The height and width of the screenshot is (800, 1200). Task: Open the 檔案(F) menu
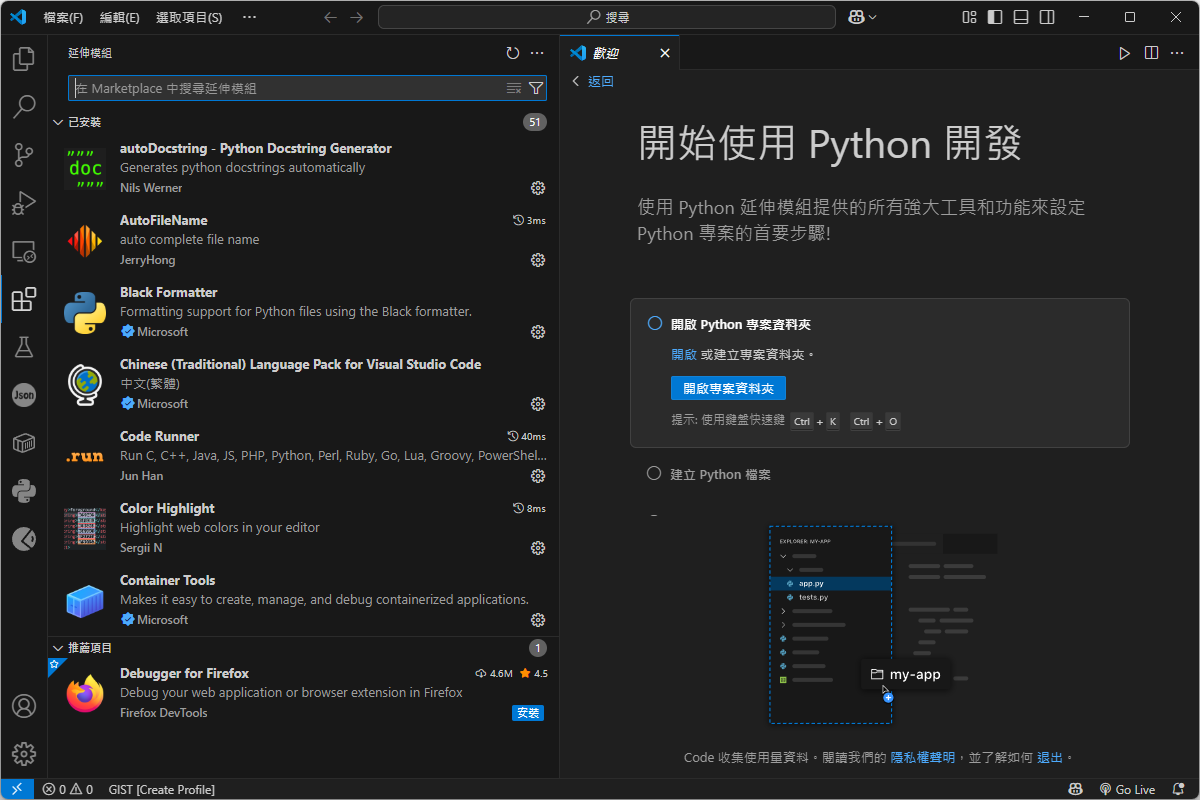click(64, 18)
